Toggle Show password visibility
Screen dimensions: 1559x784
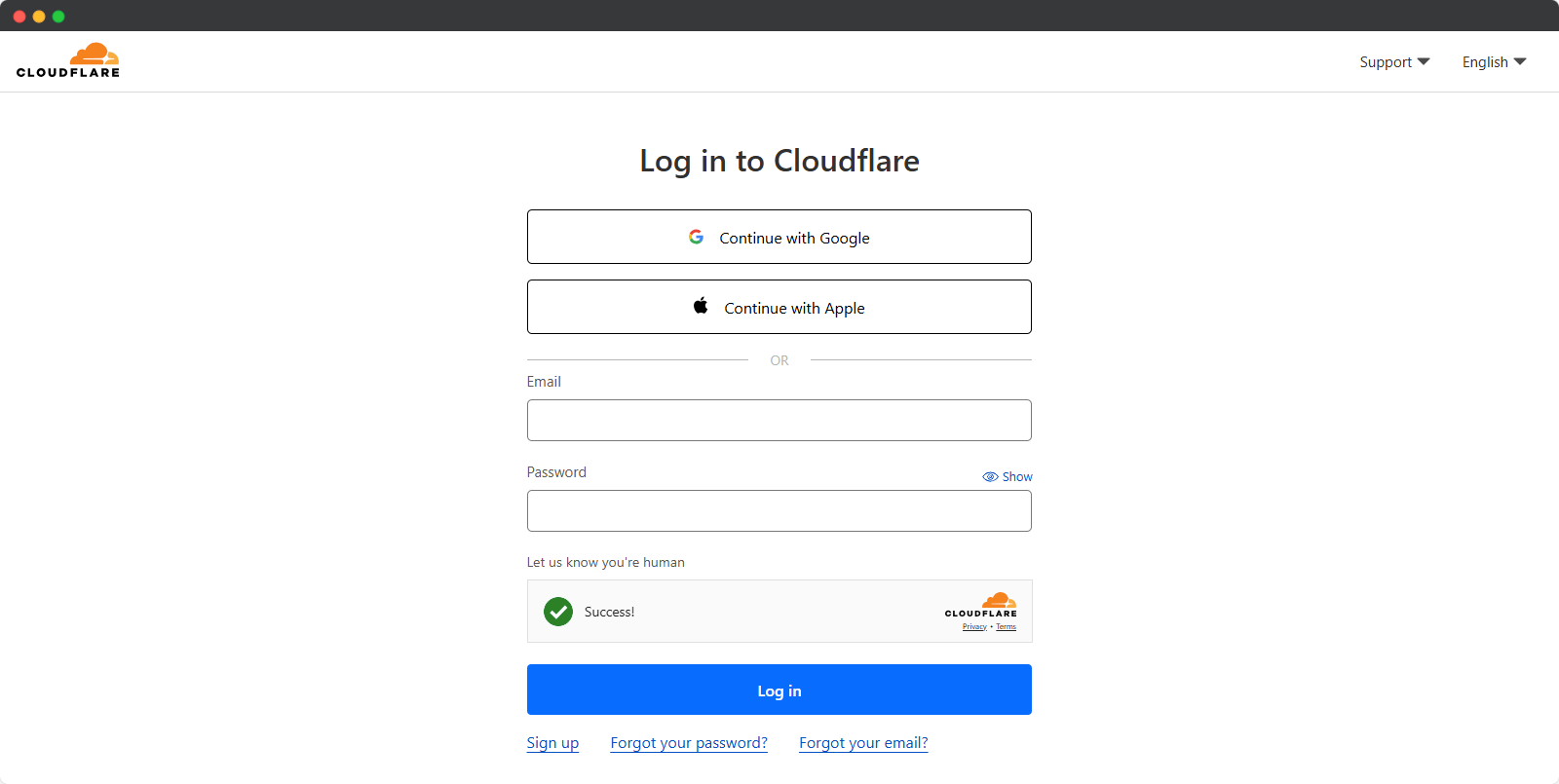tap(1008, 476)
